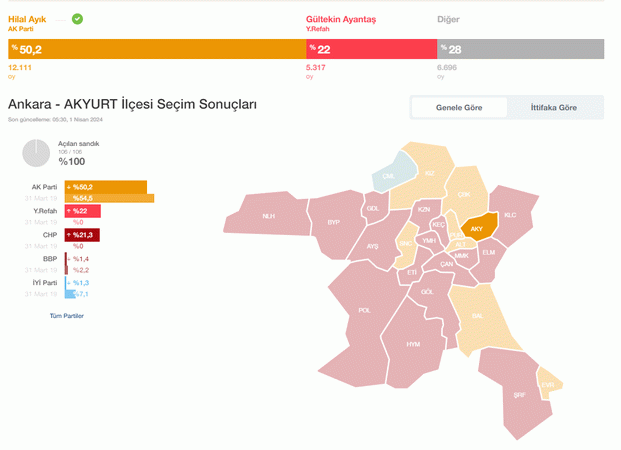This screenshot has height=450, width=621.
Task: Select the highlighted AKY district on map
Action: 478,227
